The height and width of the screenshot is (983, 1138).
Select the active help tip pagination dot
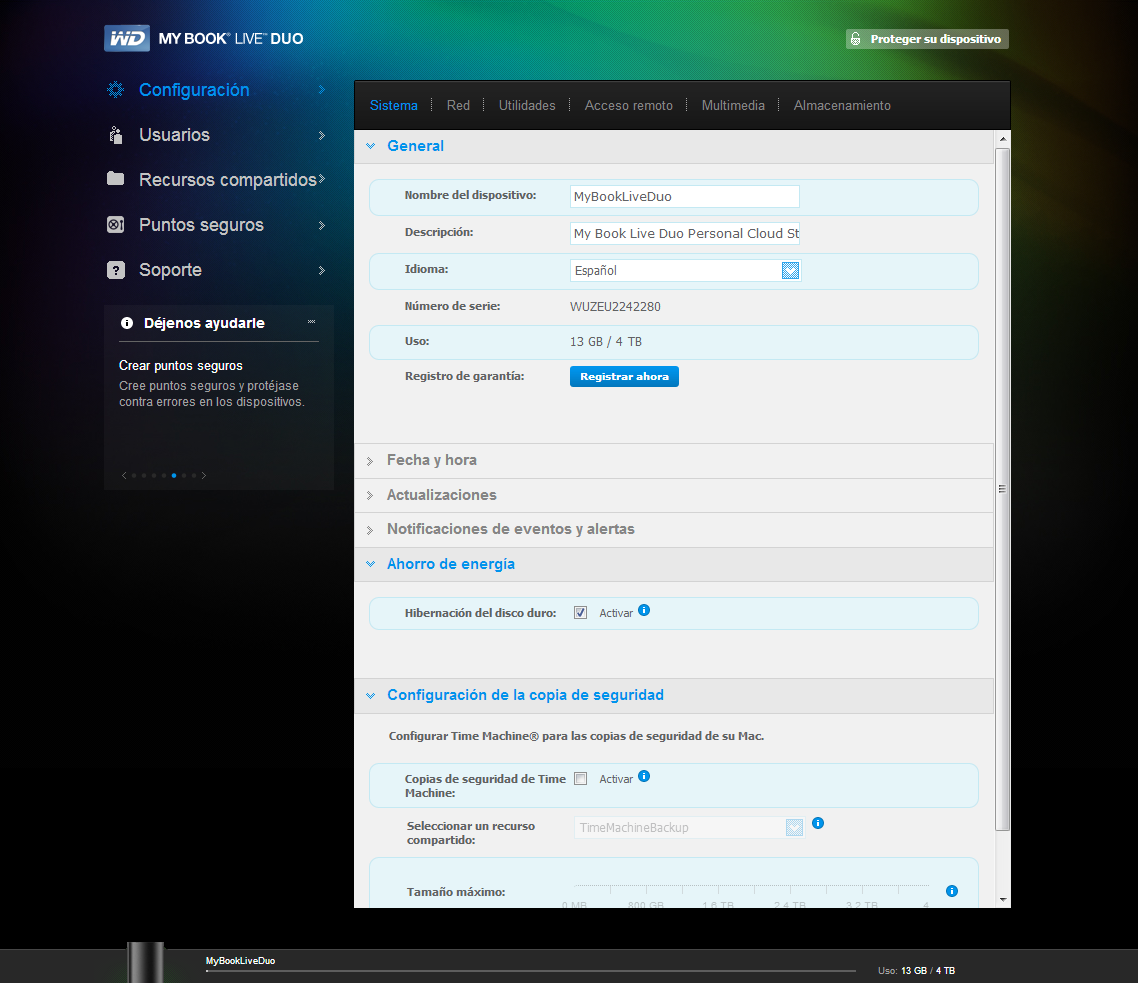173,476
